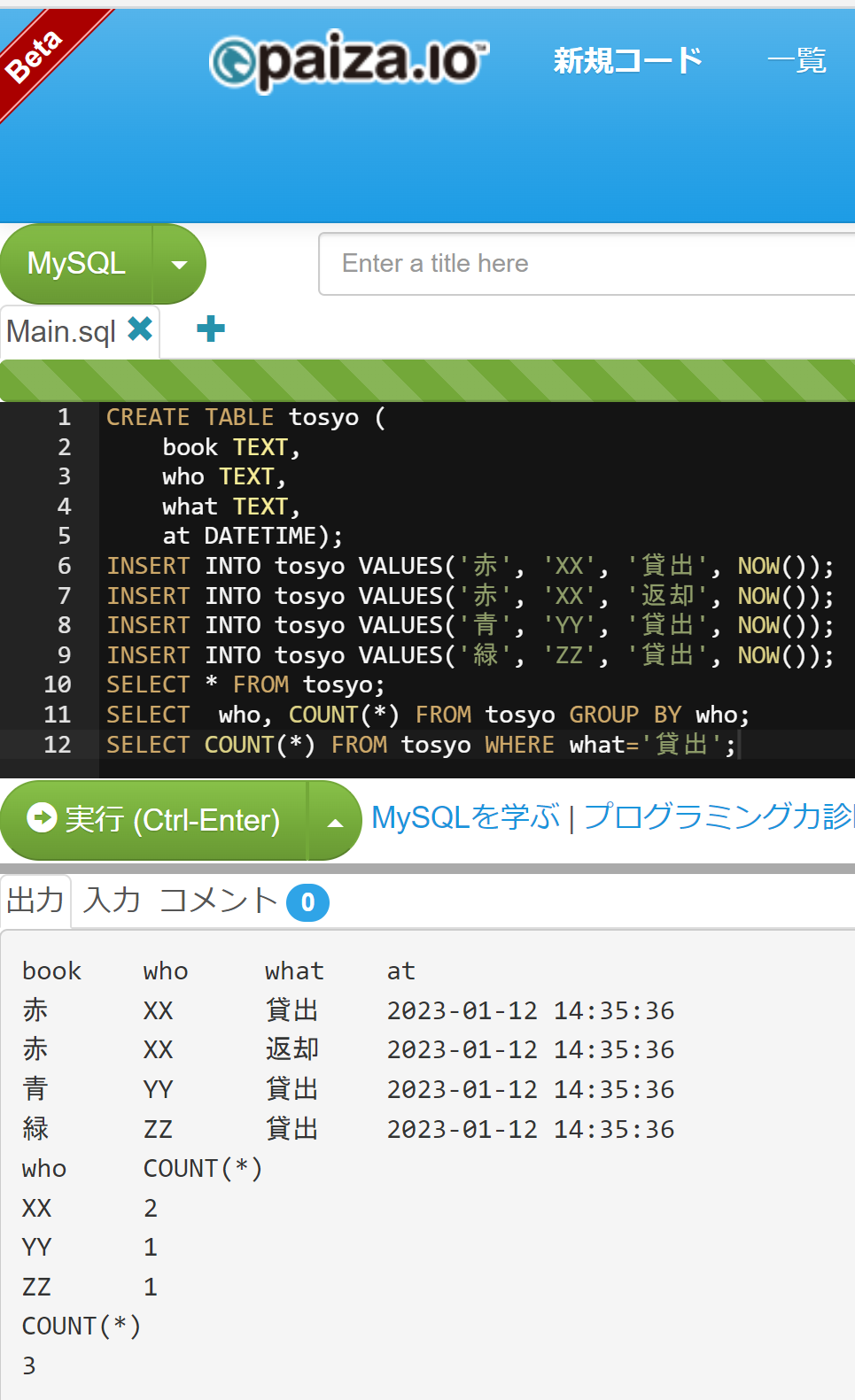Close the Main.sql tab
The height and width of the screenshot is (1400, 855).
click(140, 329)
